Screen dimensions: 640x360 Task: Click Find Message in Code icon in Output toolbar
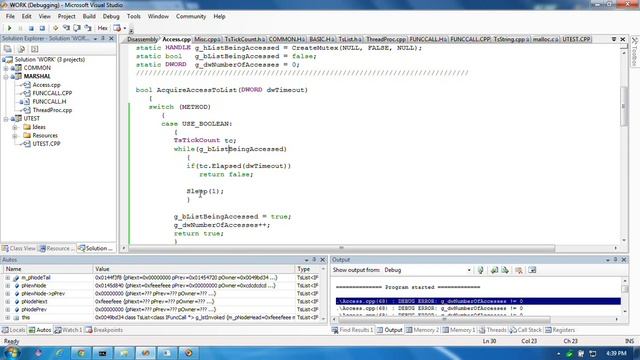coord(480,270)
